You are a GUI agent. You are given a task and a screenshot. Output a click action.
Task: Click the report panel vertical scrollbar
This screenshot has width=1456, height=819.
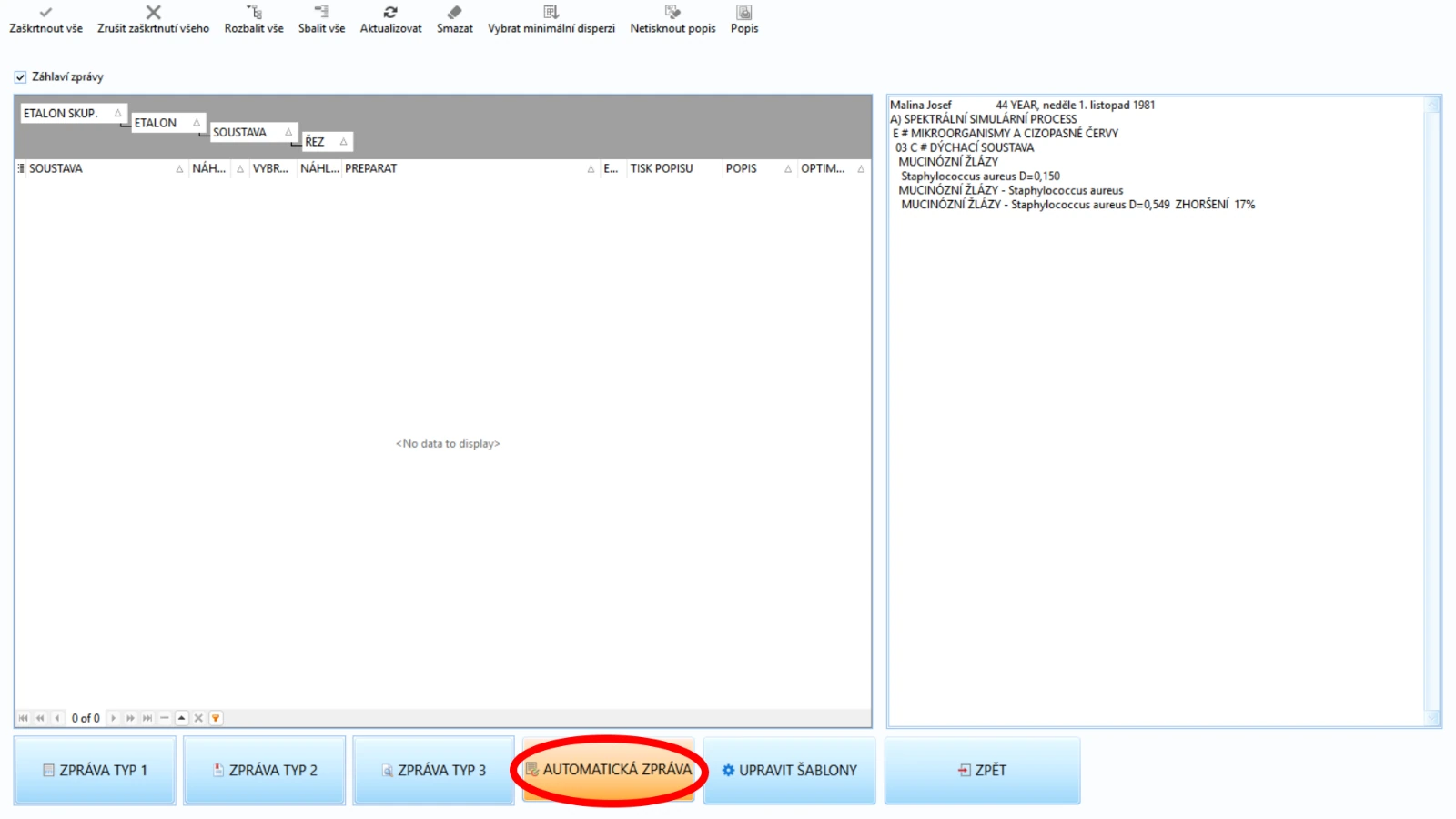[x=1433, y=410]
